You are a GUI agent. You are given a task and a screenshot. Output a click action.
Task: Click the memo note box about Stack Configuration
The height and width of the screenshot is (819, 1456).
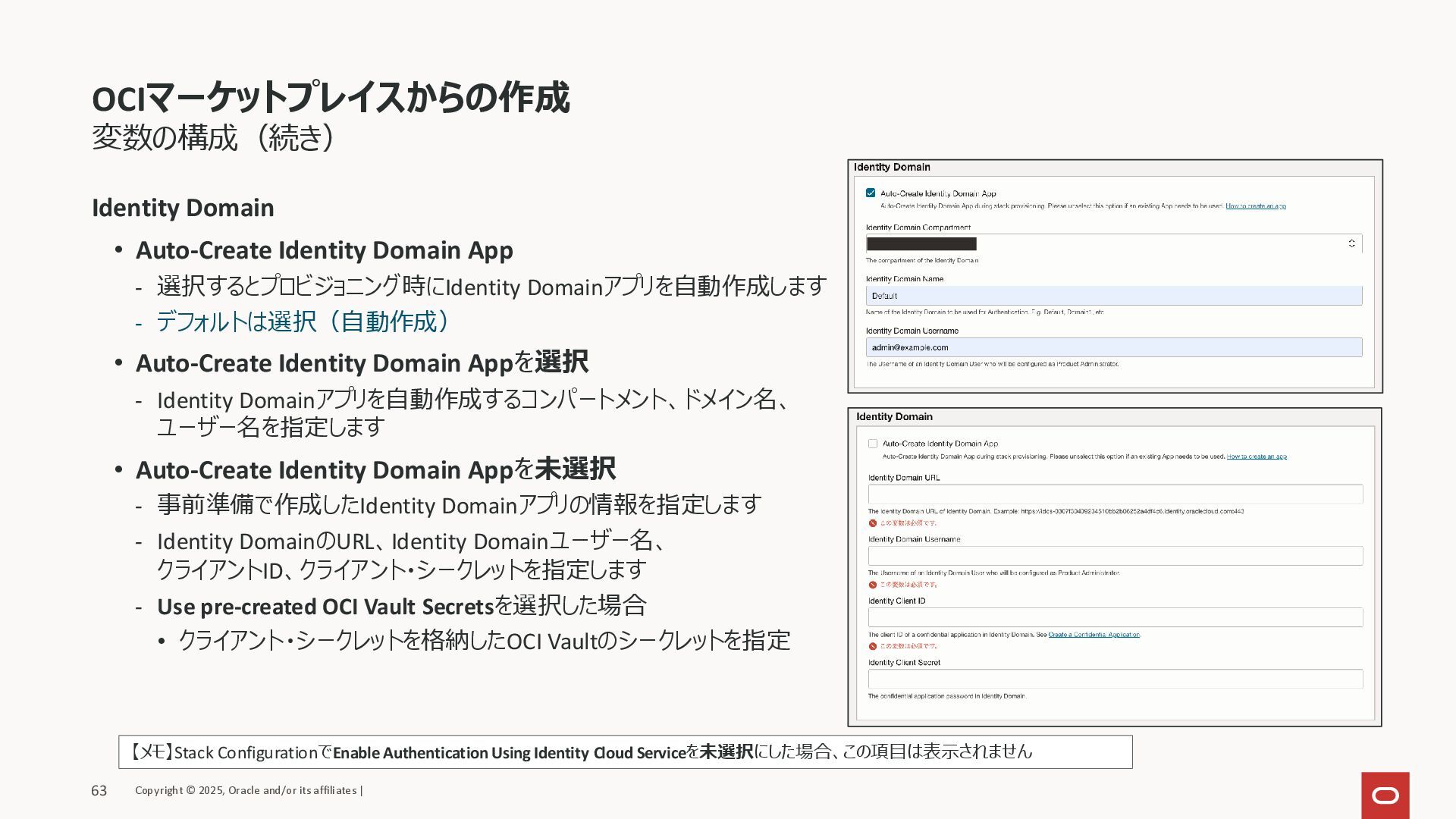pos(625,752)
